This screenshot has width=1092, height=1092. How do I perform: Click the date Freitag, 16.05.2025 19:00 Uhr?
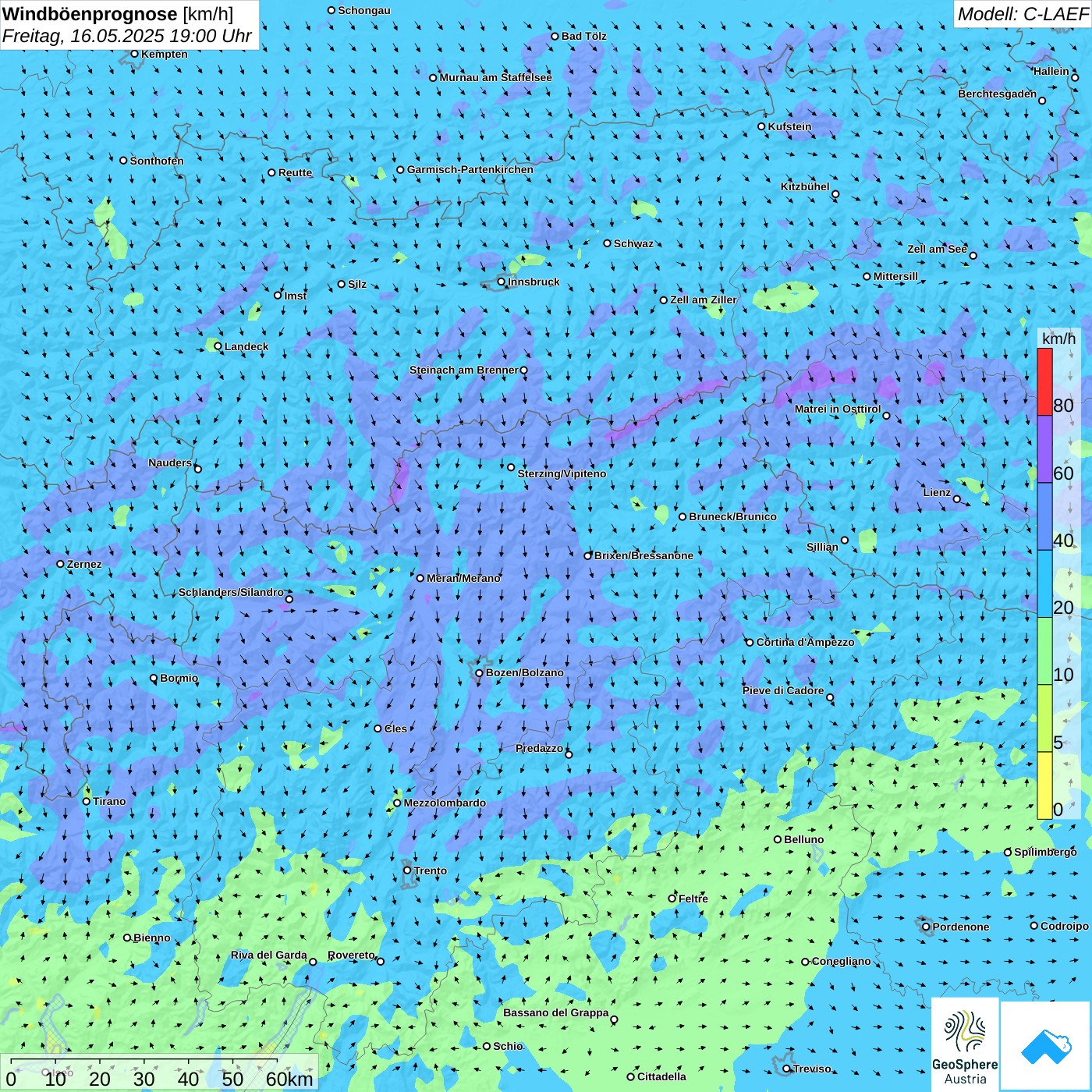point(127,36)
